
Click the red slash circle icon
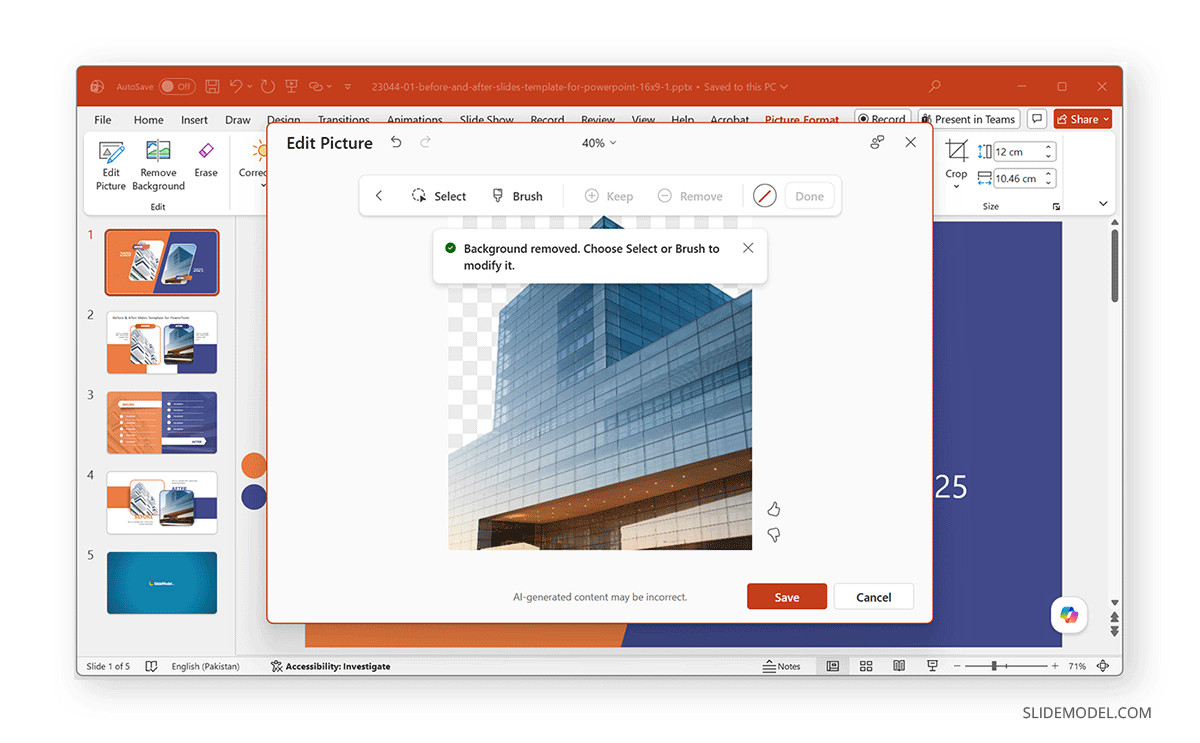point(765,196)
